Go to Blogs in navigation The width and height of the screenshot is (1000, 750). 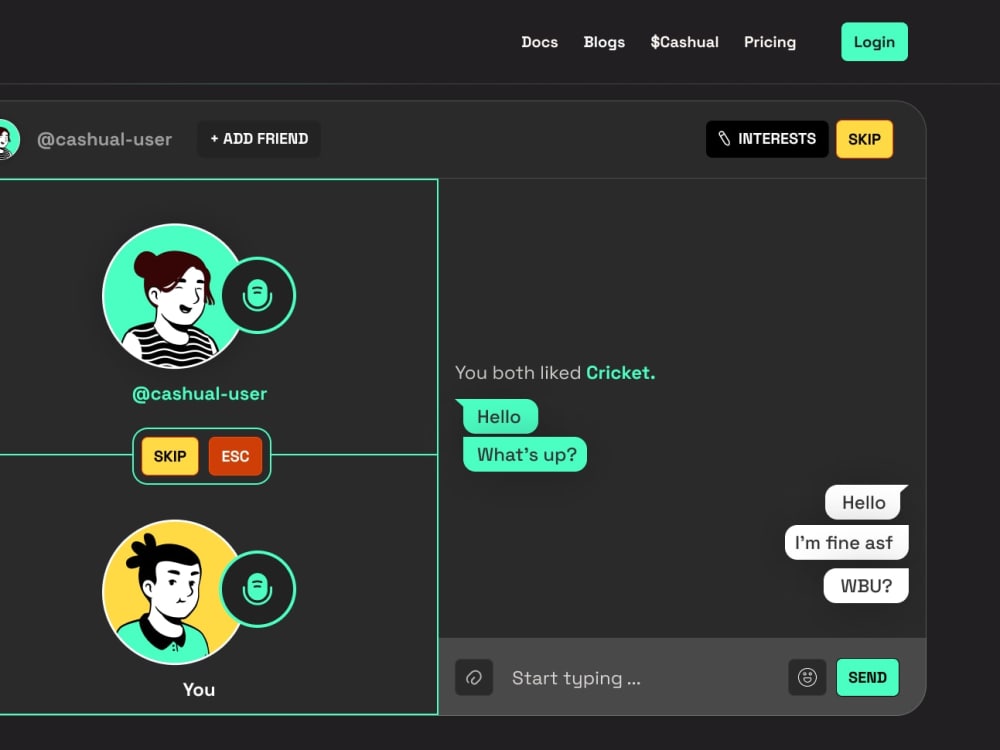(604, 42)
